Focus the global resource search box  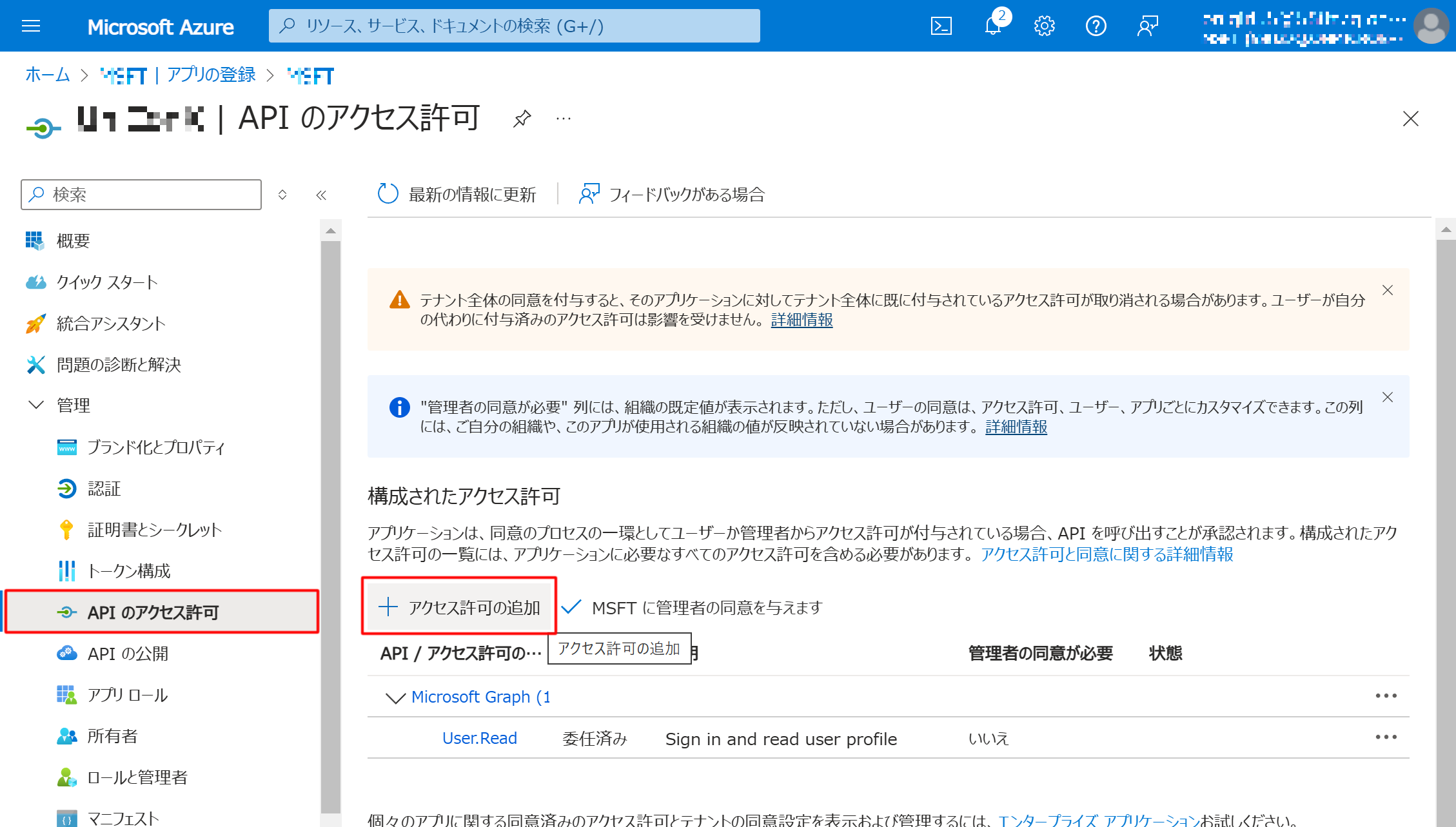coord(515,26)
